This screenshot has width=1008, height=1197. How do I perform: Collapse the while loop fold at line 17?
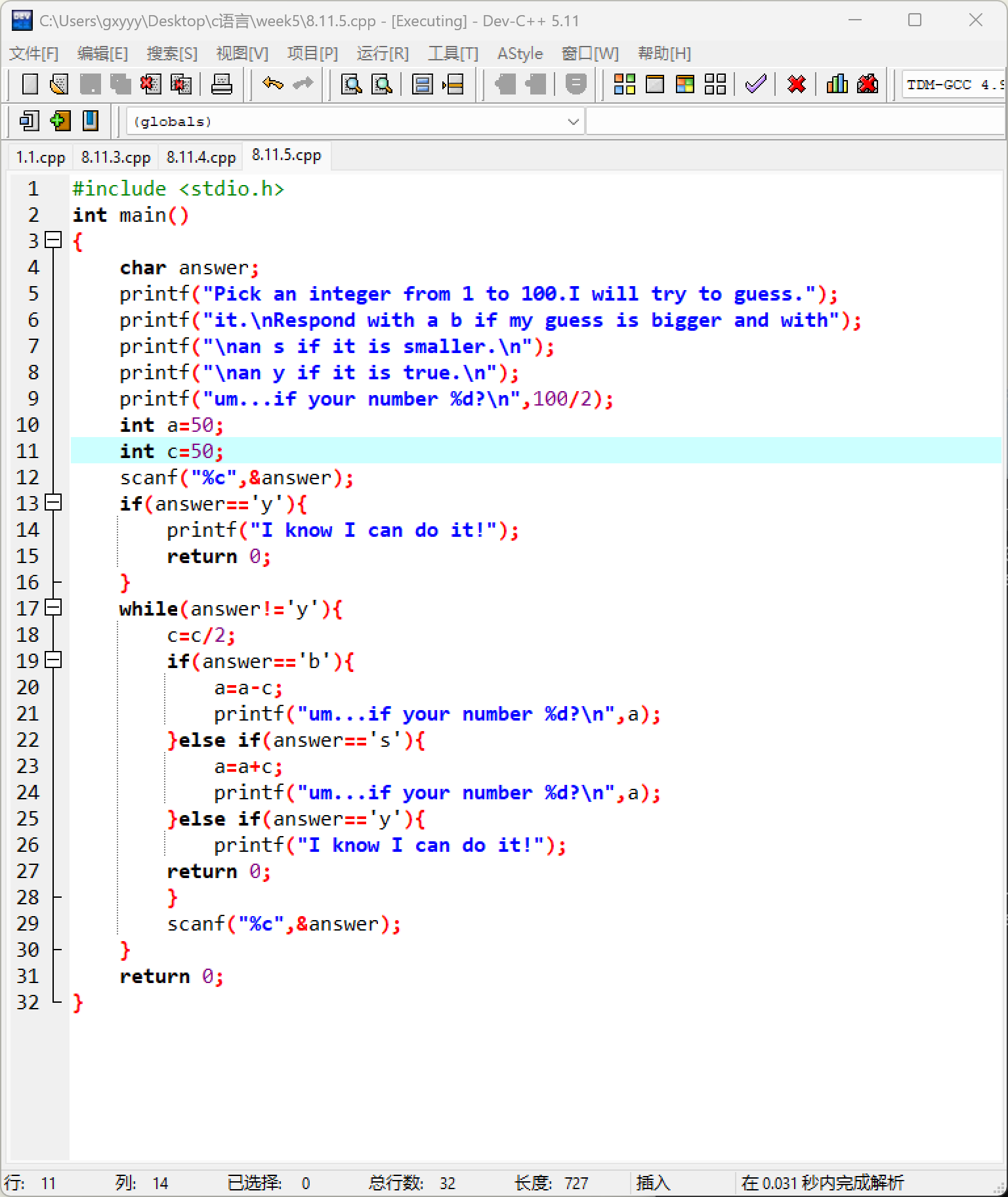(53, 608)
